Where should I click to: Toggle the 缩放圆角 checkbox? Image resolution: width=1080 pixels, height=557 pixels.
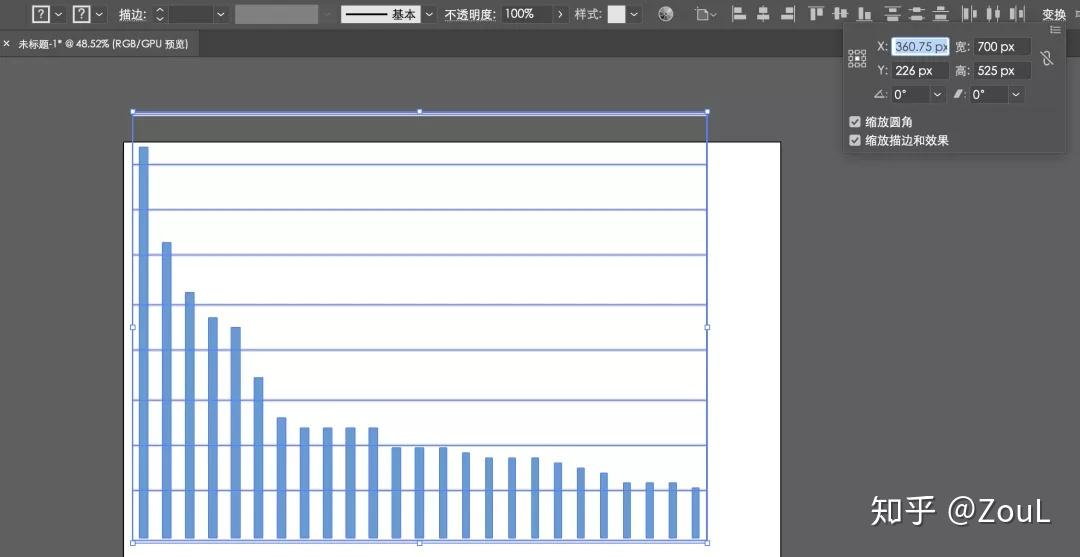(x=855, y=122)
